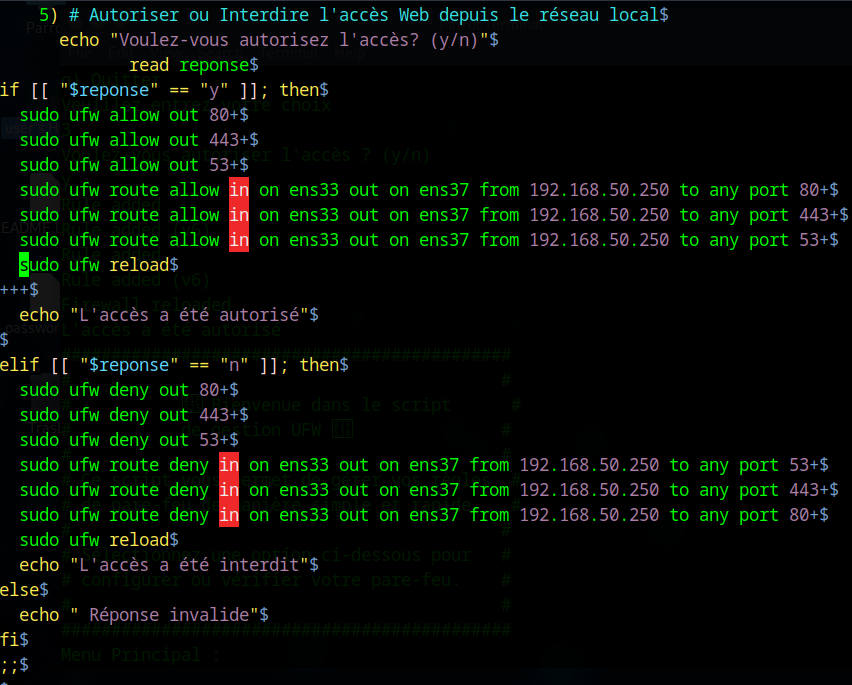
Task: Click the 'else' keyword
Action: pyautogui.click(x=19, y=590)
